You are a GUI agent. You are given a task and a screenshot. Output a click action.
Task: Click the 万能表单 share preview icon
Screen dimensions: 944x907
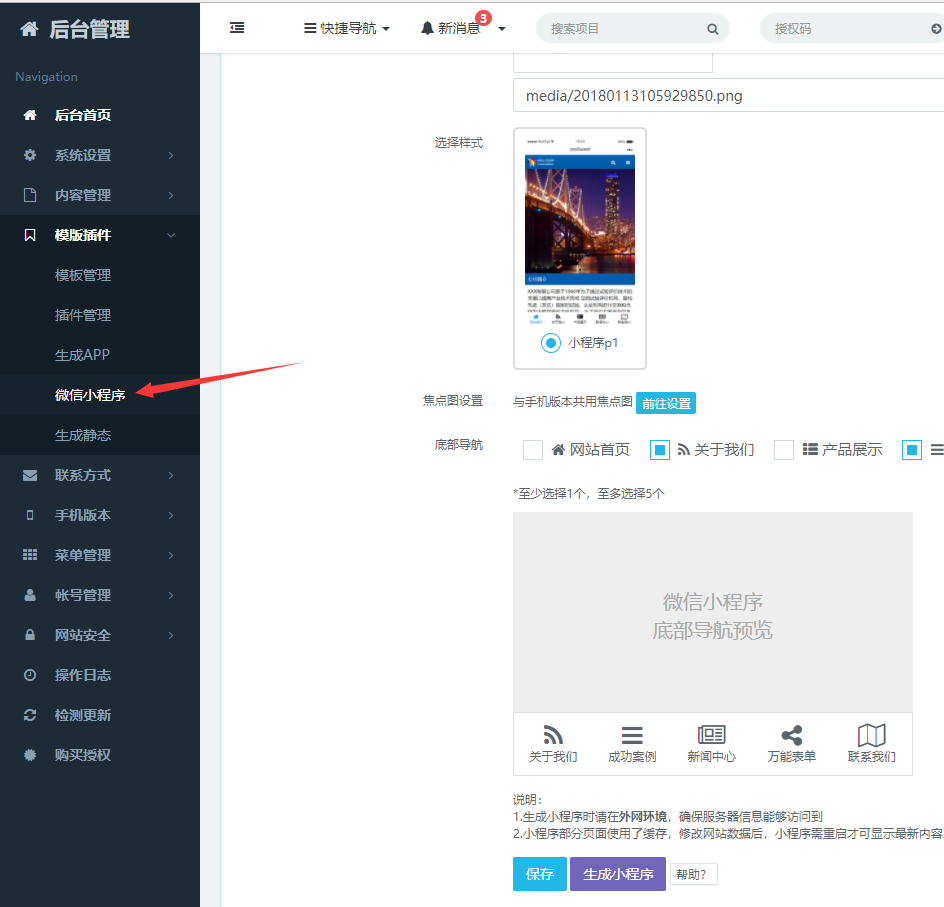(x=791, y=736)
